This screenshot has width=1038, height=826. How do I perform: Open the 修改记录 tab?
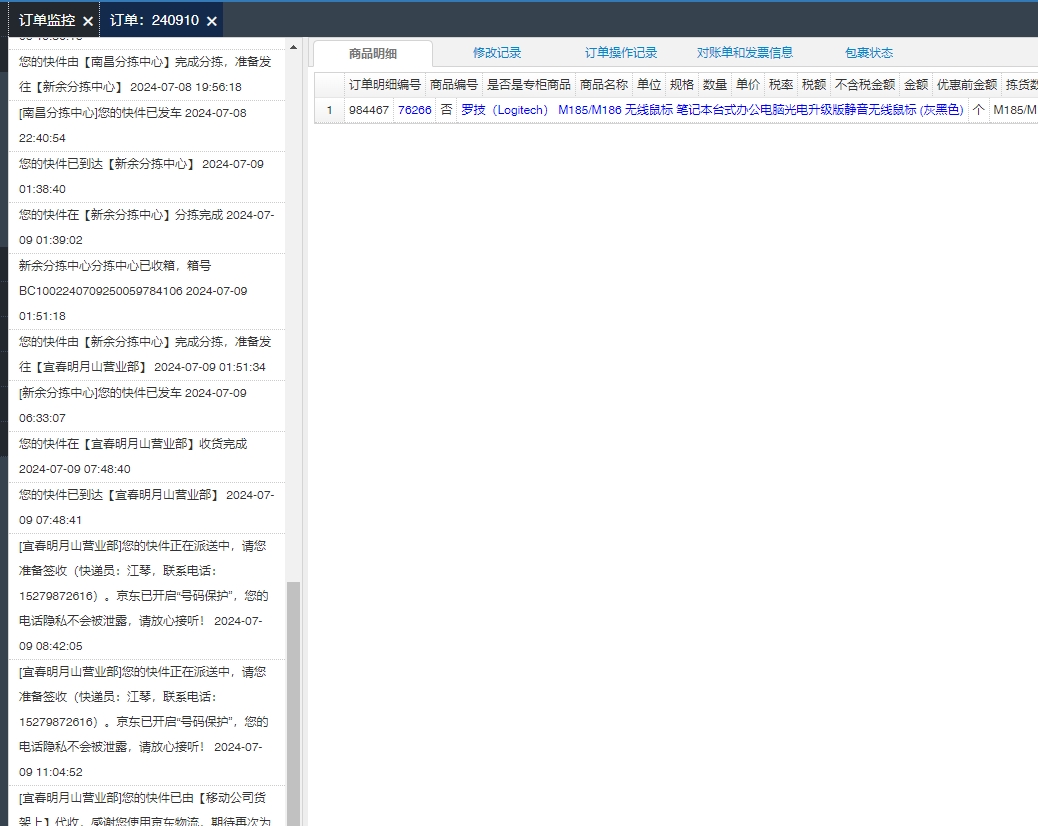(x=497, y=53)
